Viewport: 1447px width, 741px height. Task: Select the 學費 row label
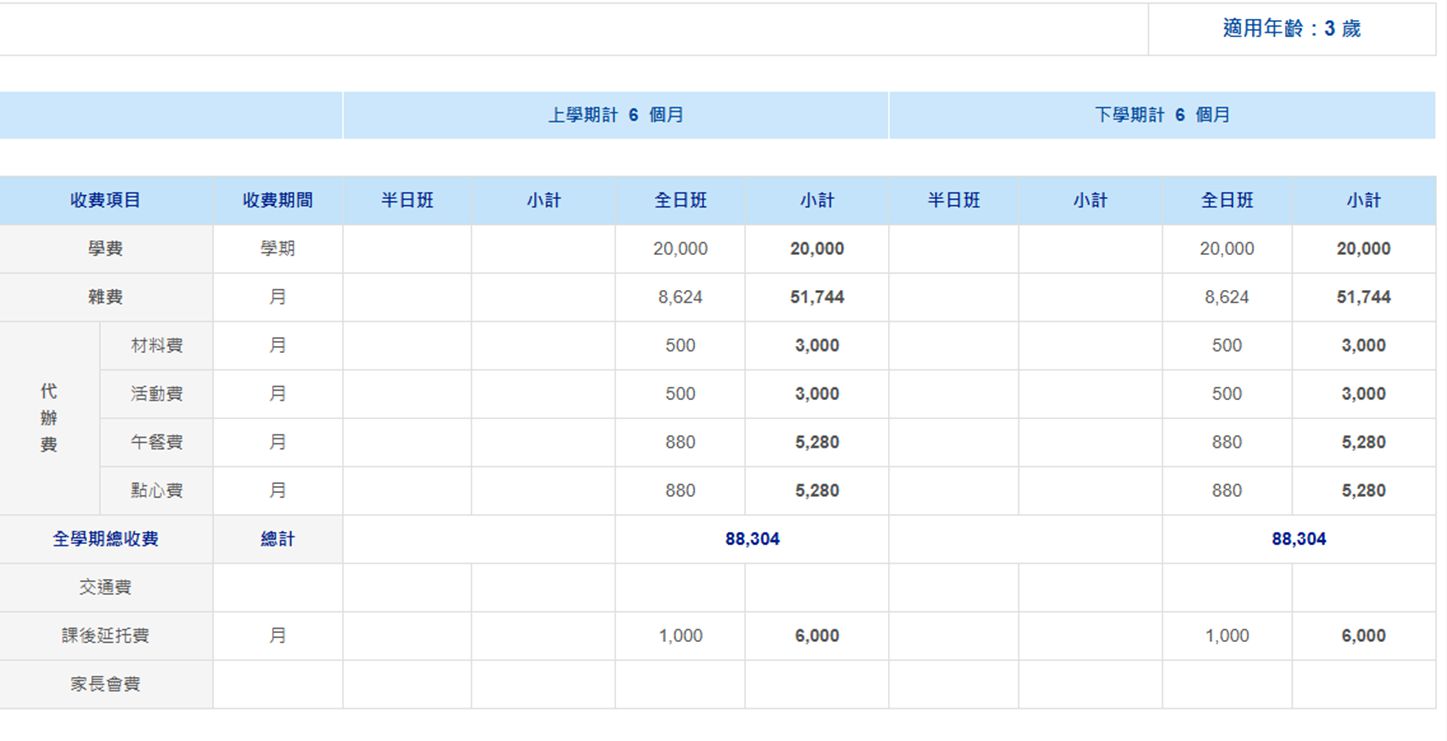pyautogui.click(x=106, y=249)
